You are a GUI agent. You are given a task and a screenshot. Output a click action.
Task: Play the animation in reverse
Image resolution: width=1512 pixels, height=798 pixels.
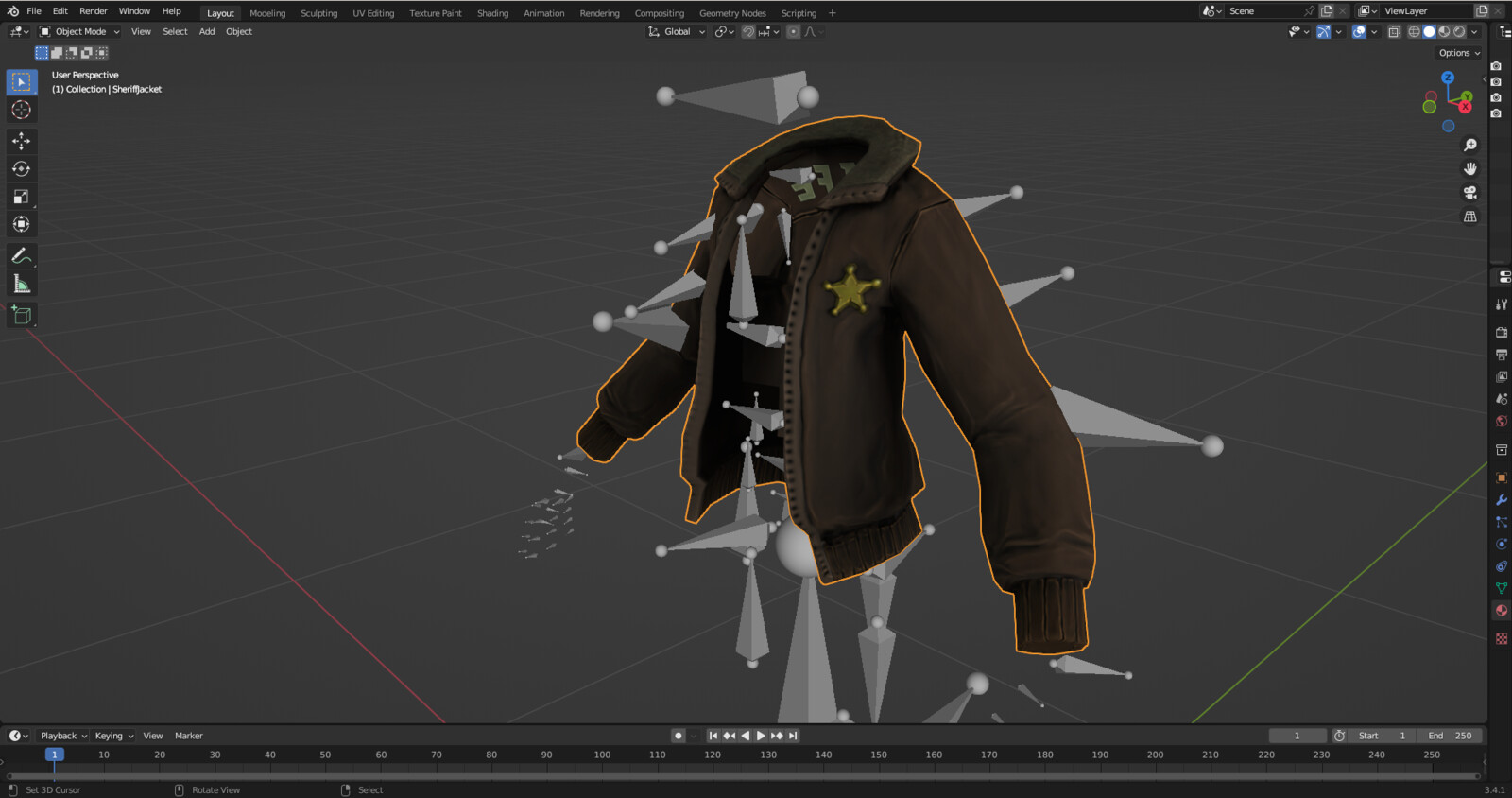746,736
